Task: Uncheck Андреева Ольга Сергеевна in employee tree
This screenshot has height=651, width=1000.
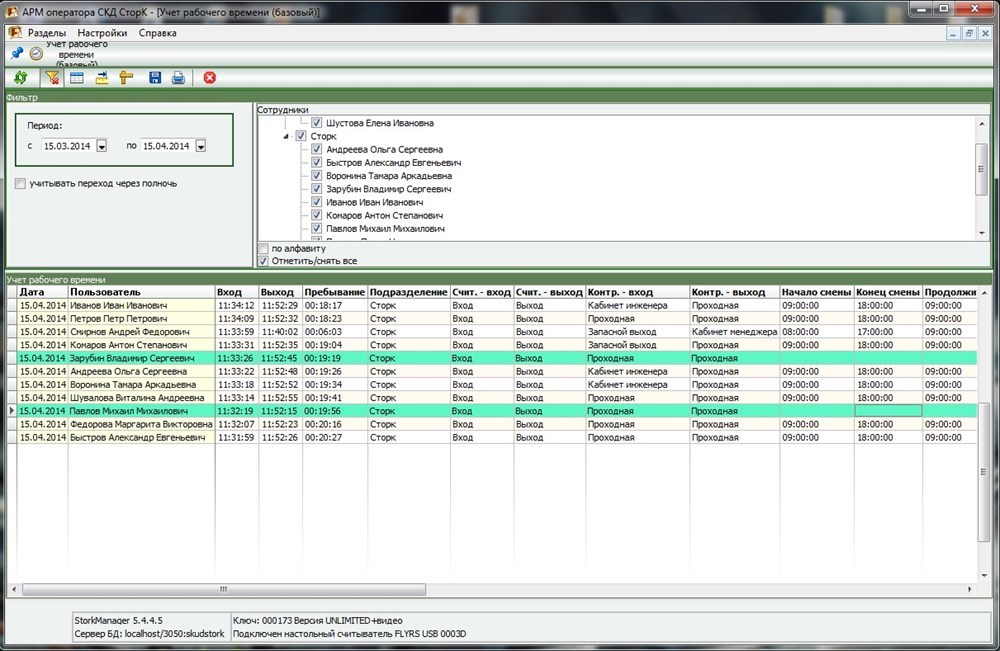Action: (x=316, y=149)
